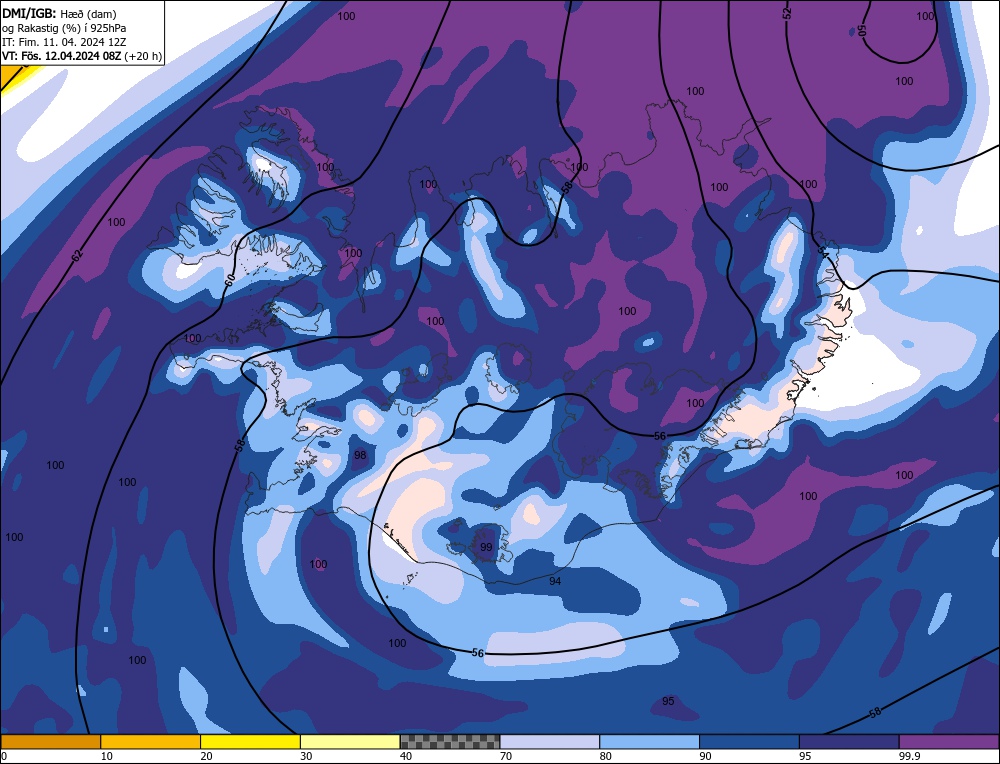The width and height of the screenshot is (1000, 764).
Task: Click the '52' contour label
Action: 786,12
